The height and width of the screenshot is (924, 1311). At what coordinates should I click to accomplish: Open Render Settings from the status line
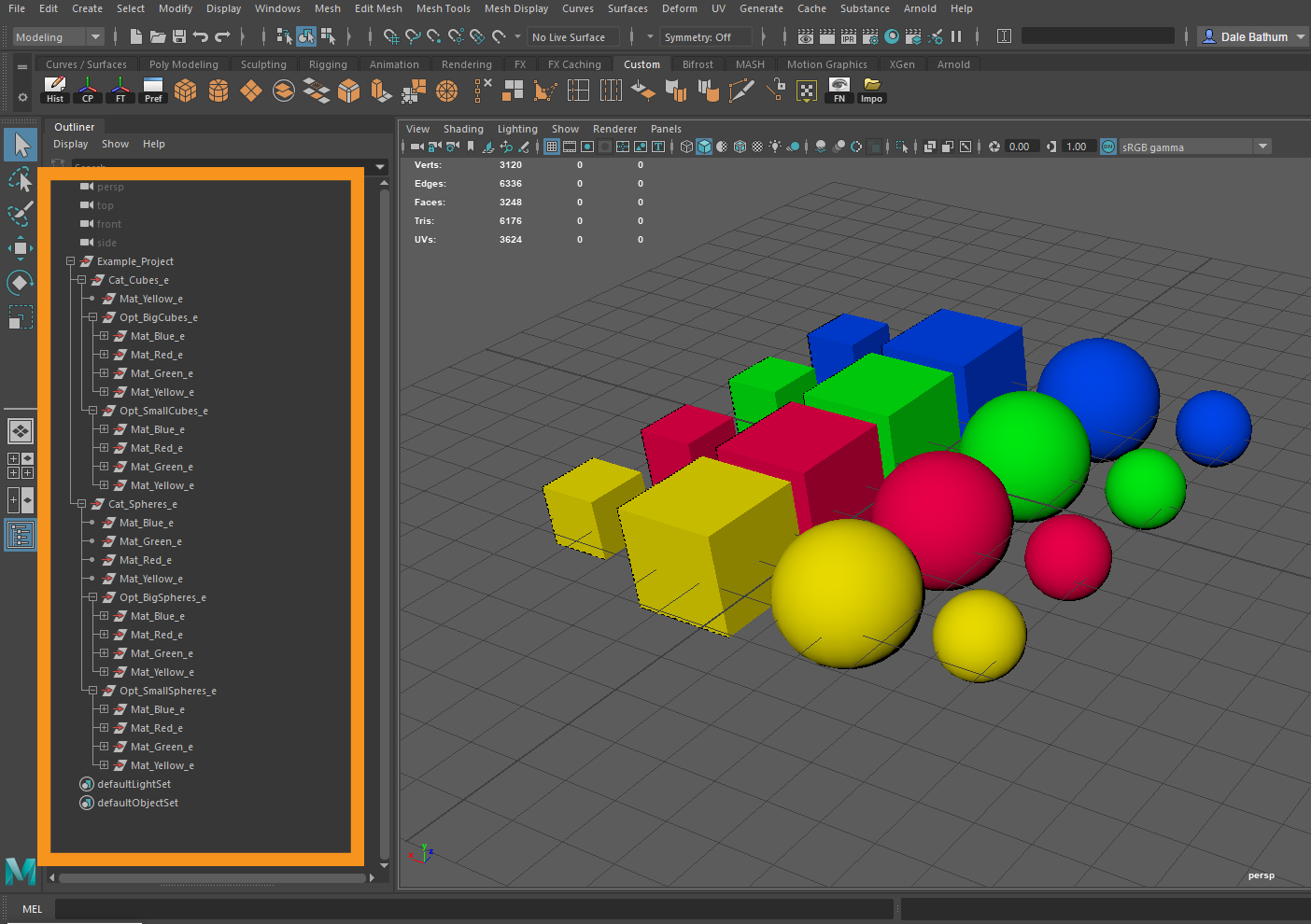click(x=870, y=36)
